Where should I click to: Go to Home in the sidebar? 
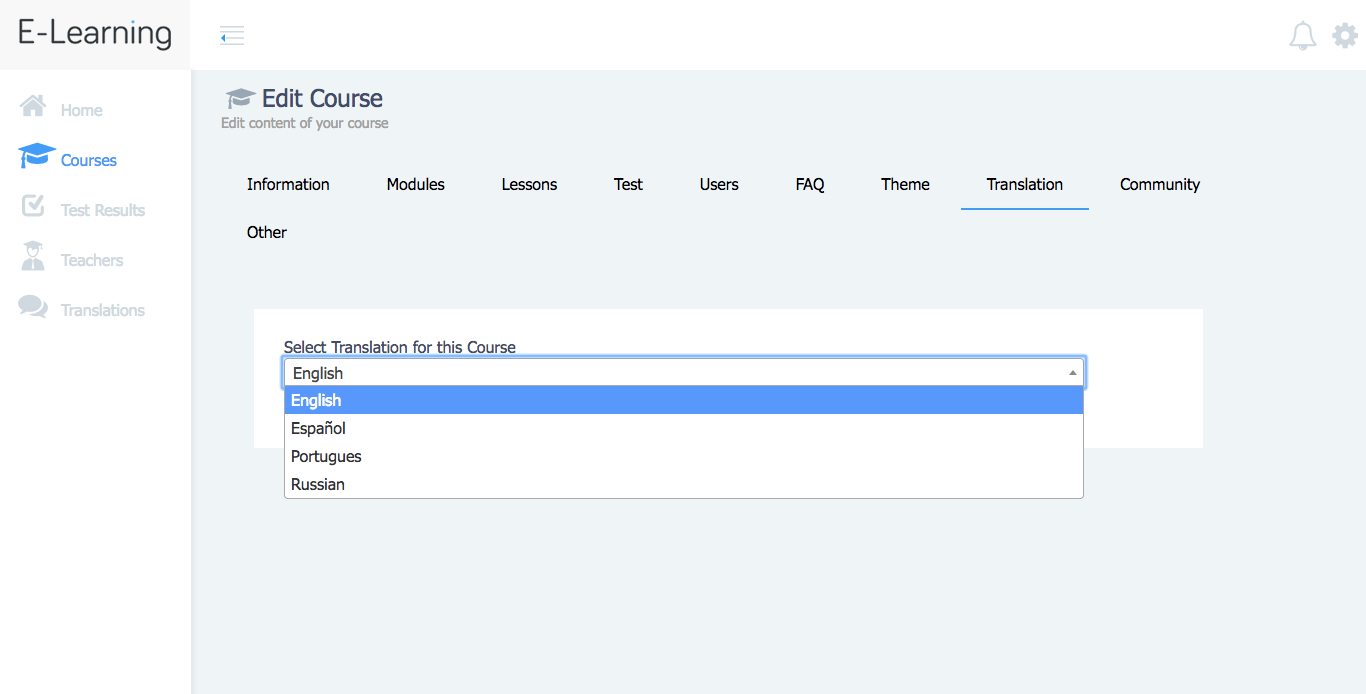81,110
